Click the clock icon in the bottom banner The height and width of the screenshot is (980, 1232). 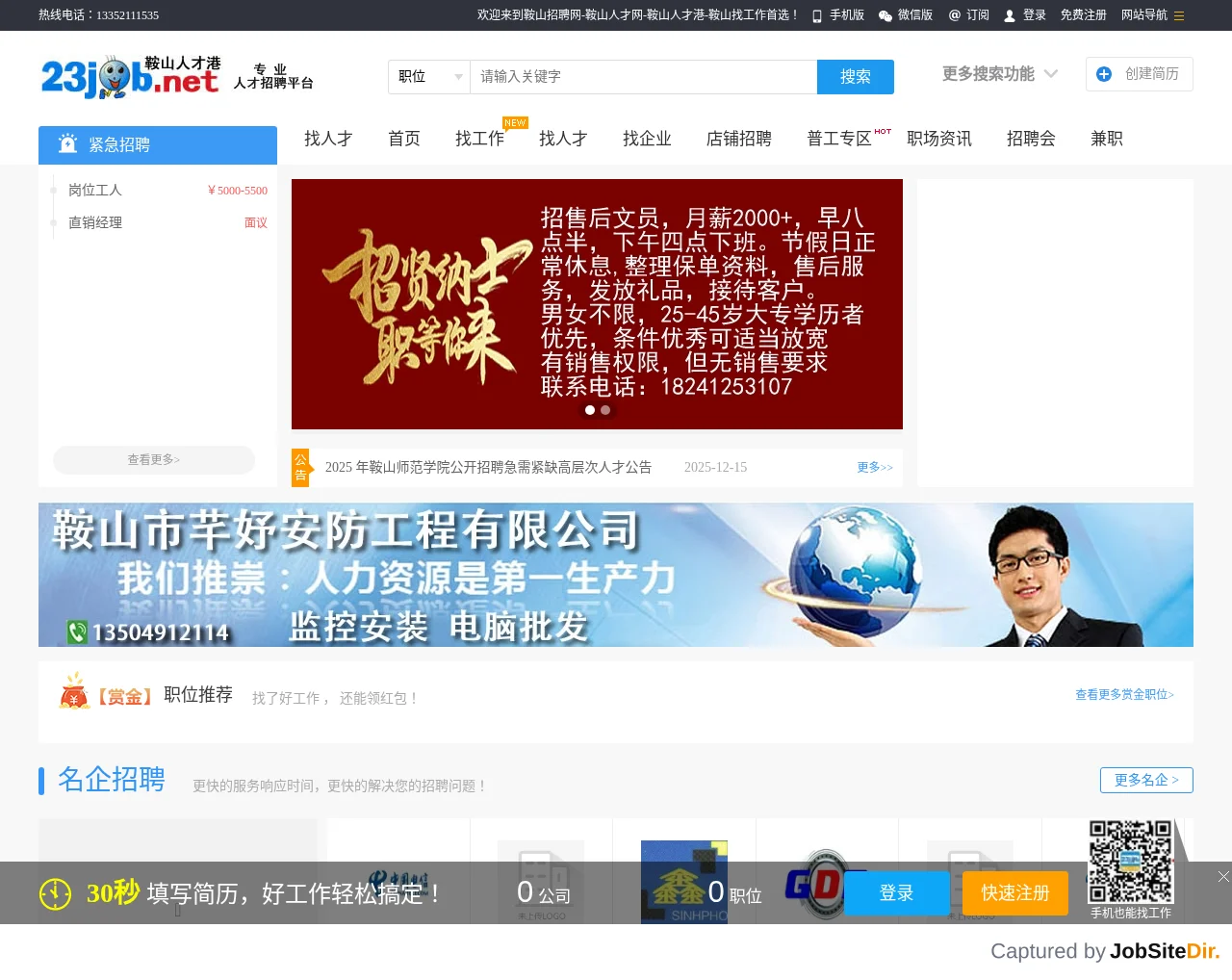[55, 893]
